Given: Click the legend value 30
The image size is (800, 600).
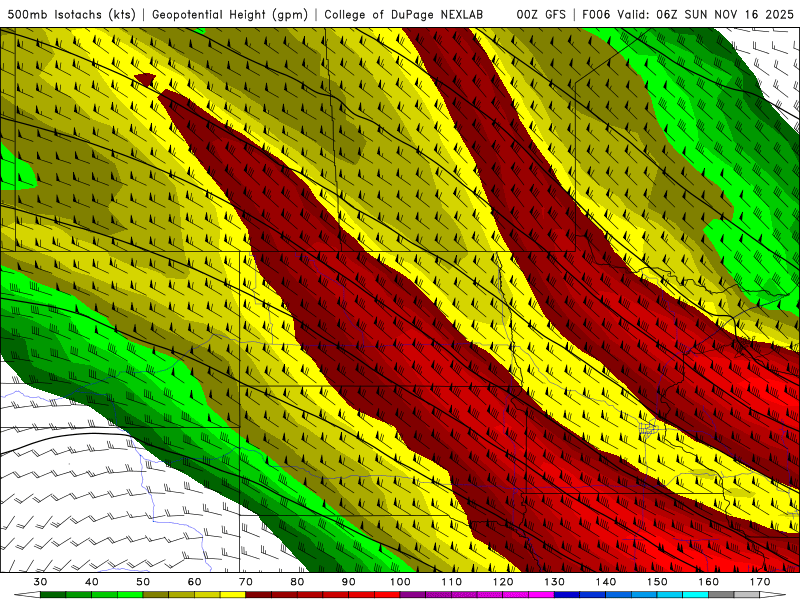Looking at the screenshot, I should point(40,582).
